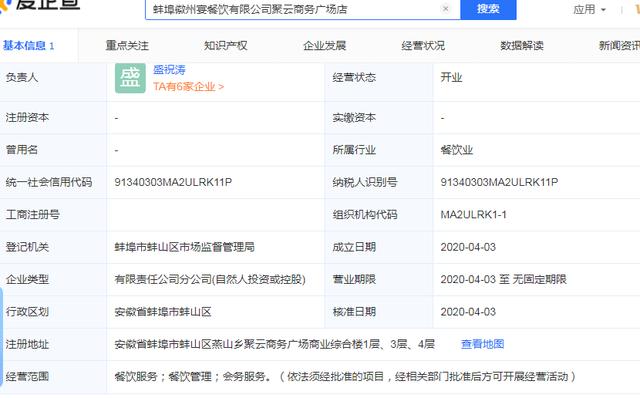Image resolution: width=640 pixels, height=398 pixels.
Task: Click the 注册地址 field label
Action: click(x=27, y=344)
